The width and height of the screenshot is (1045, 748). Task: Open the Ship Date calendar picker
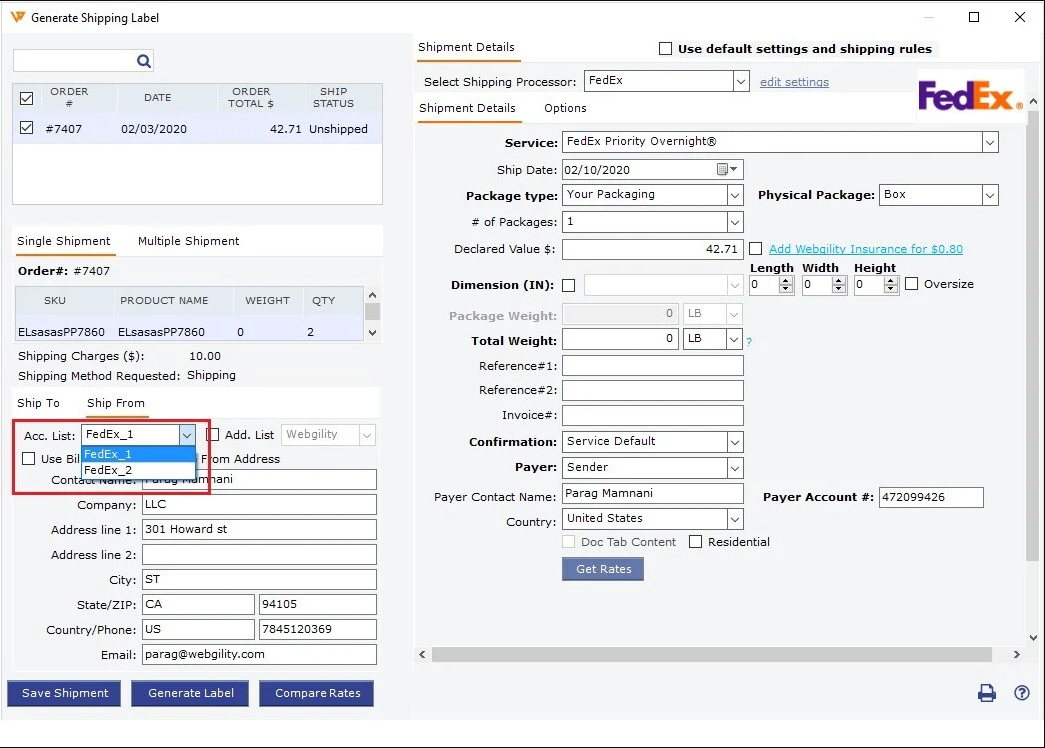tap(727, 169)
